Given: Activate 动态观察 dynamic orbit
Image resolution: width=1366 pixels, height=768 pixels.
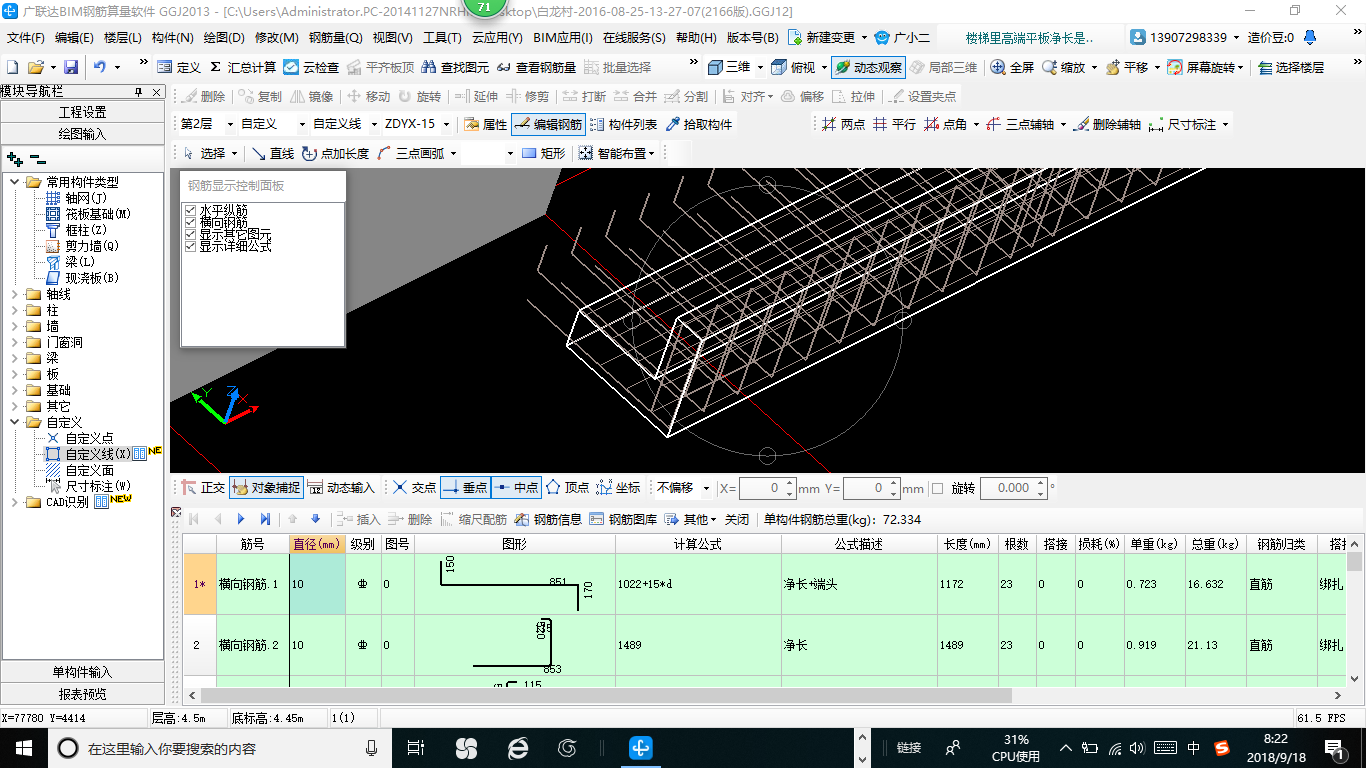Looking at the screenshot, I should tap(868, 67).
